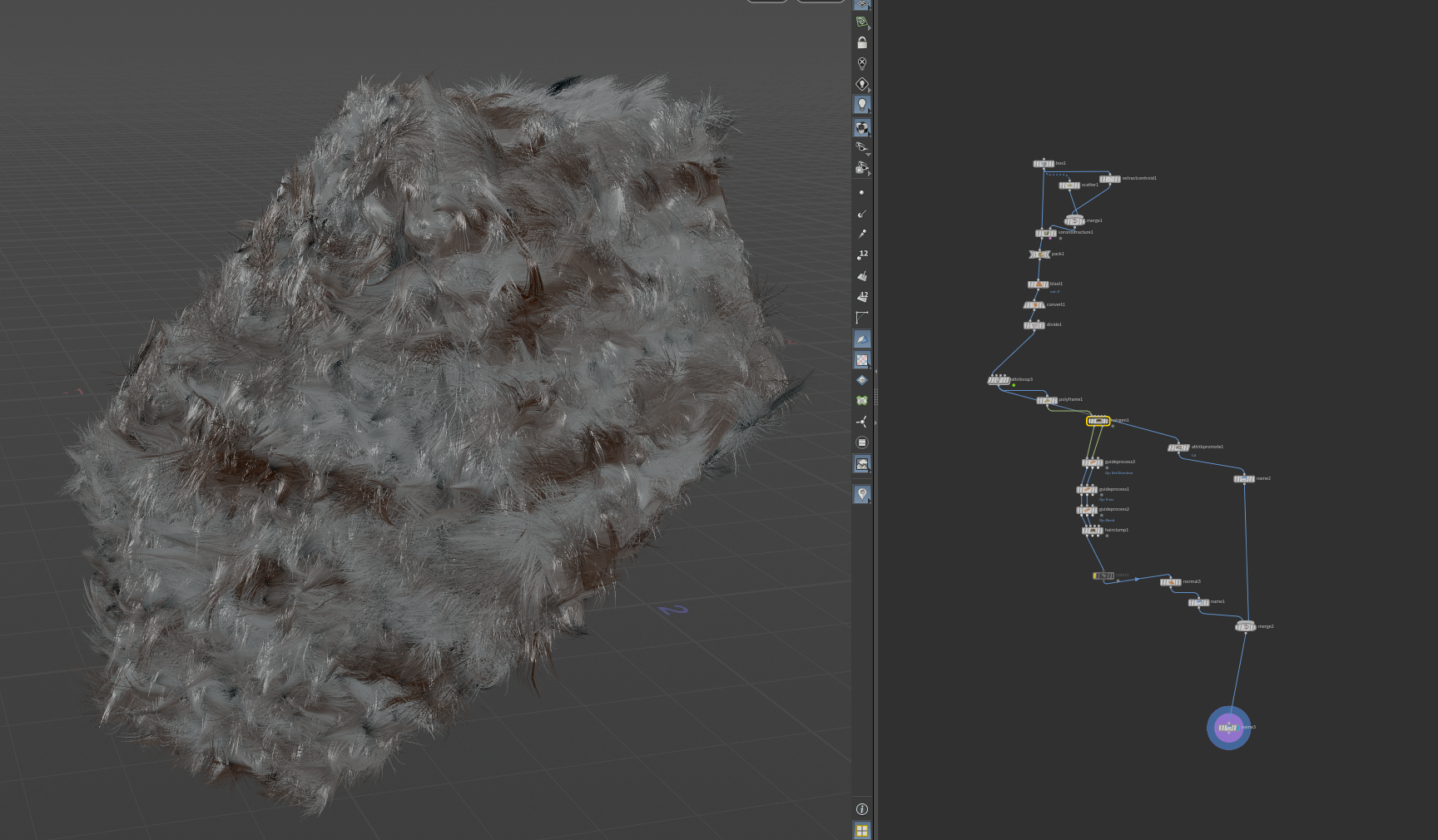Screen dimensions: 1438x840
Task: Toggle the point trails display icon
Action: (862, 235)
